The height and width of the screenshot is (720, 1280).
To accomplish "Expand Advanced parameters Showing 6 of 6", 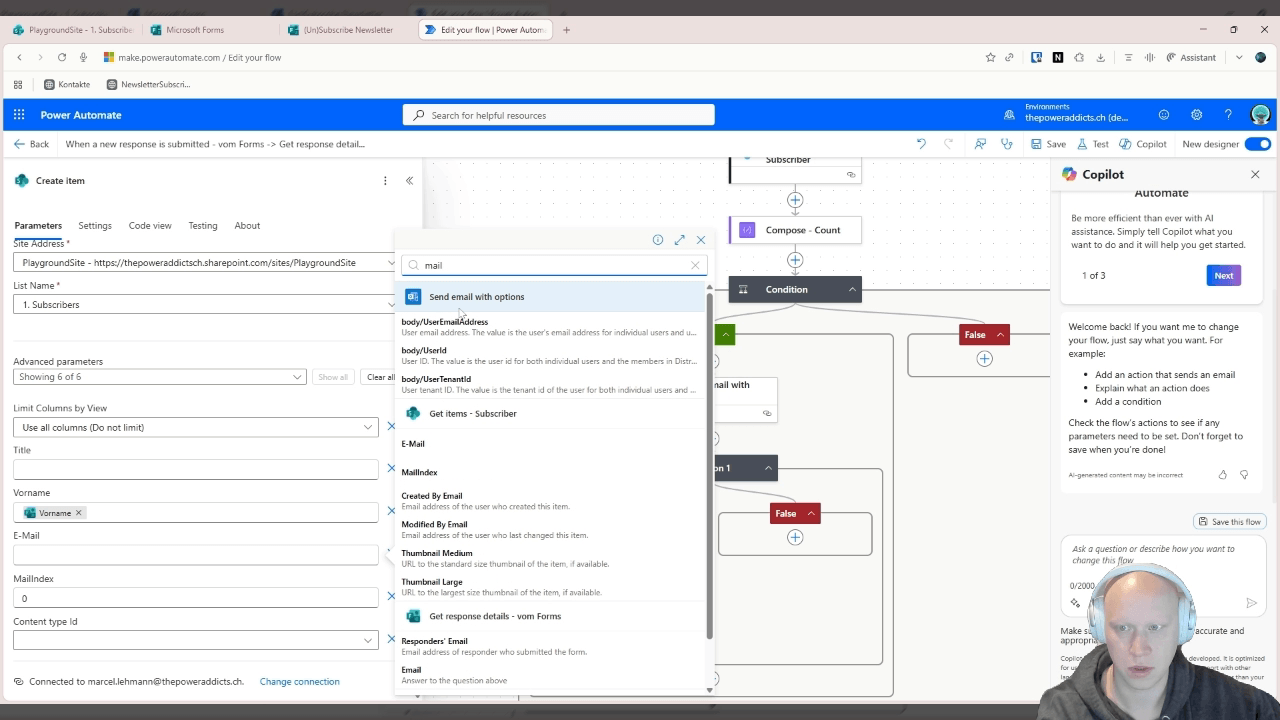I will [159, 377].
